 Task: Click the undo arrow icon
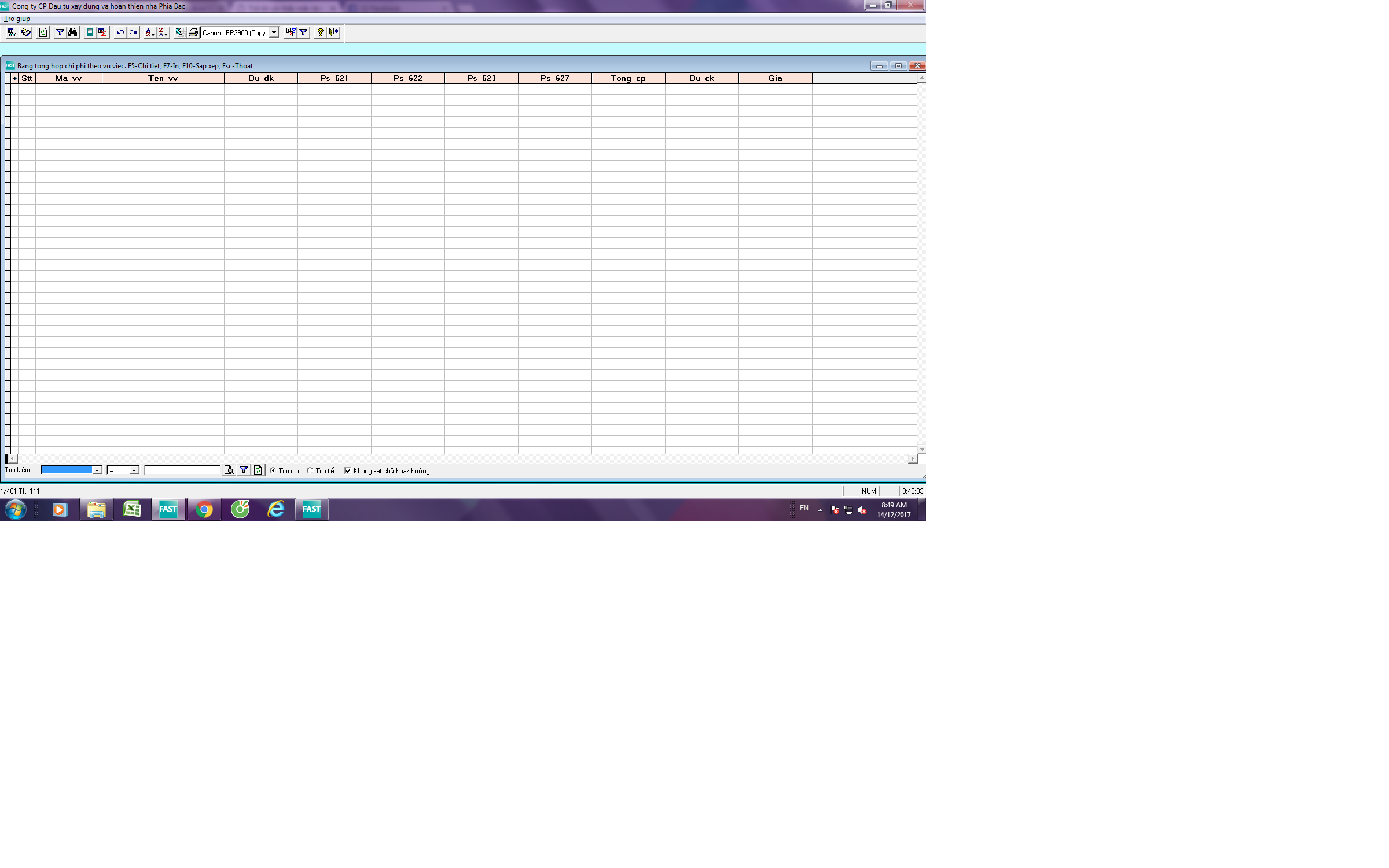tap(120, 32)
